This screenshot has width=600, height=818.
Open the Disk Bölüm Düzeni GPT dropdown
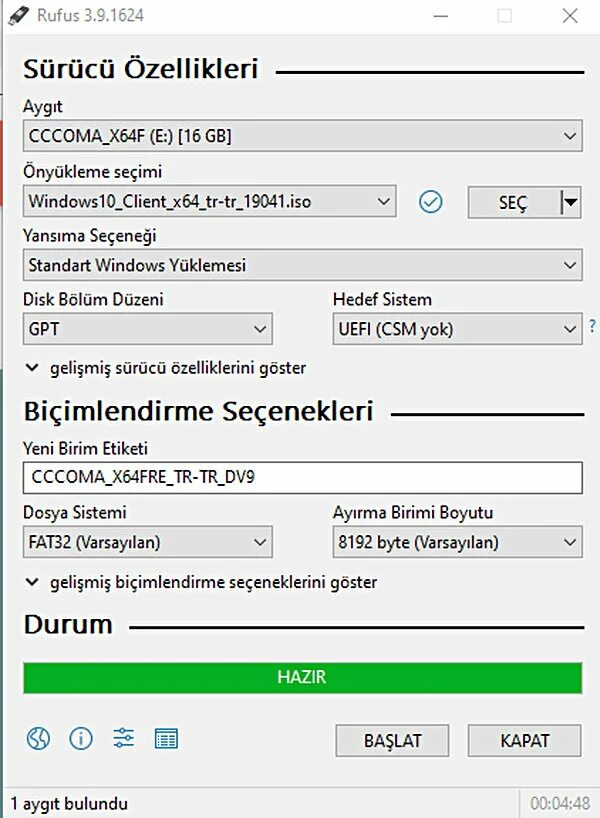click(148, 329)
